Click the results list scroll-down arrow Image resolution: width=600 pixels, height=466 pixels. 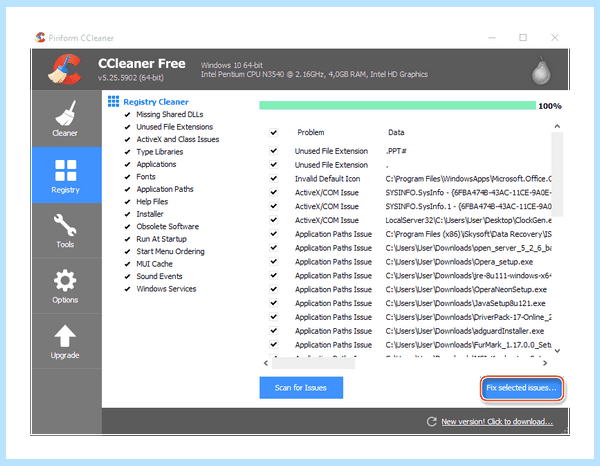557,351
